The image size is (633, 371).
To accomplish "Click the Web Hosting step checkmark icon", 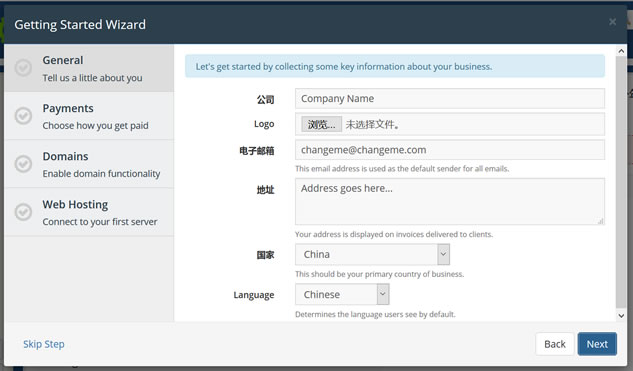I will pyautogui.click(x=23, y=212).
